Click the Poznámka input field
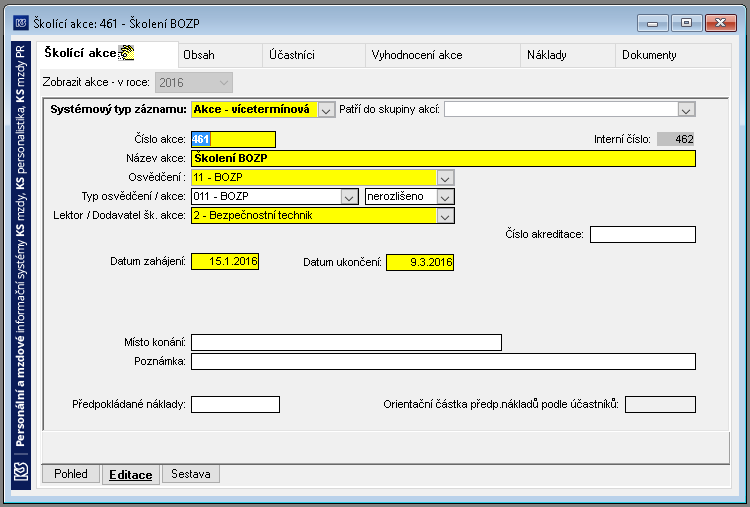The height and width of the screenshot is (507, 750). (443, 362)
